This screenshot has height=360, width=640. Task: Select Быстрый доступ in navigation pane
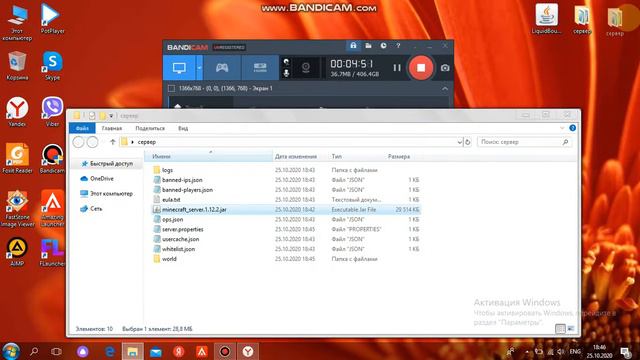107,164
